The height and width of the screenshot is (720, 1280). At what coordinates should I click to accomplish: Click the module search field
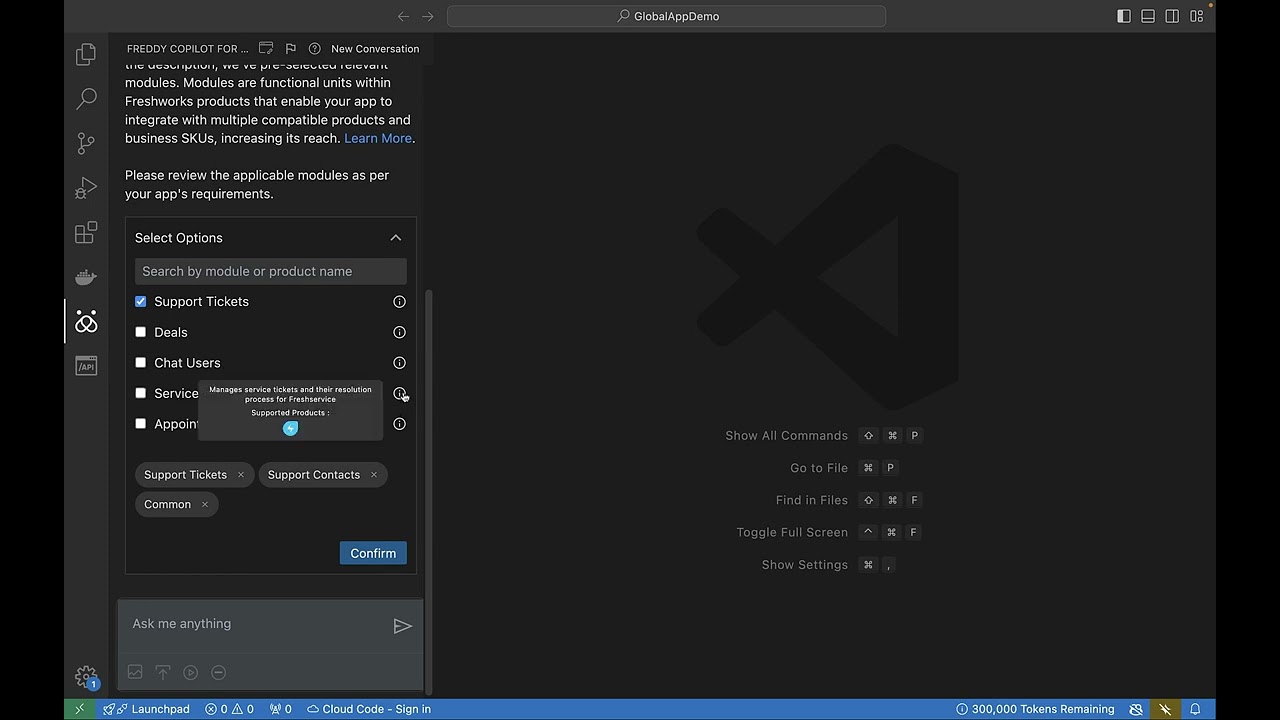click(x=271, y=271)
